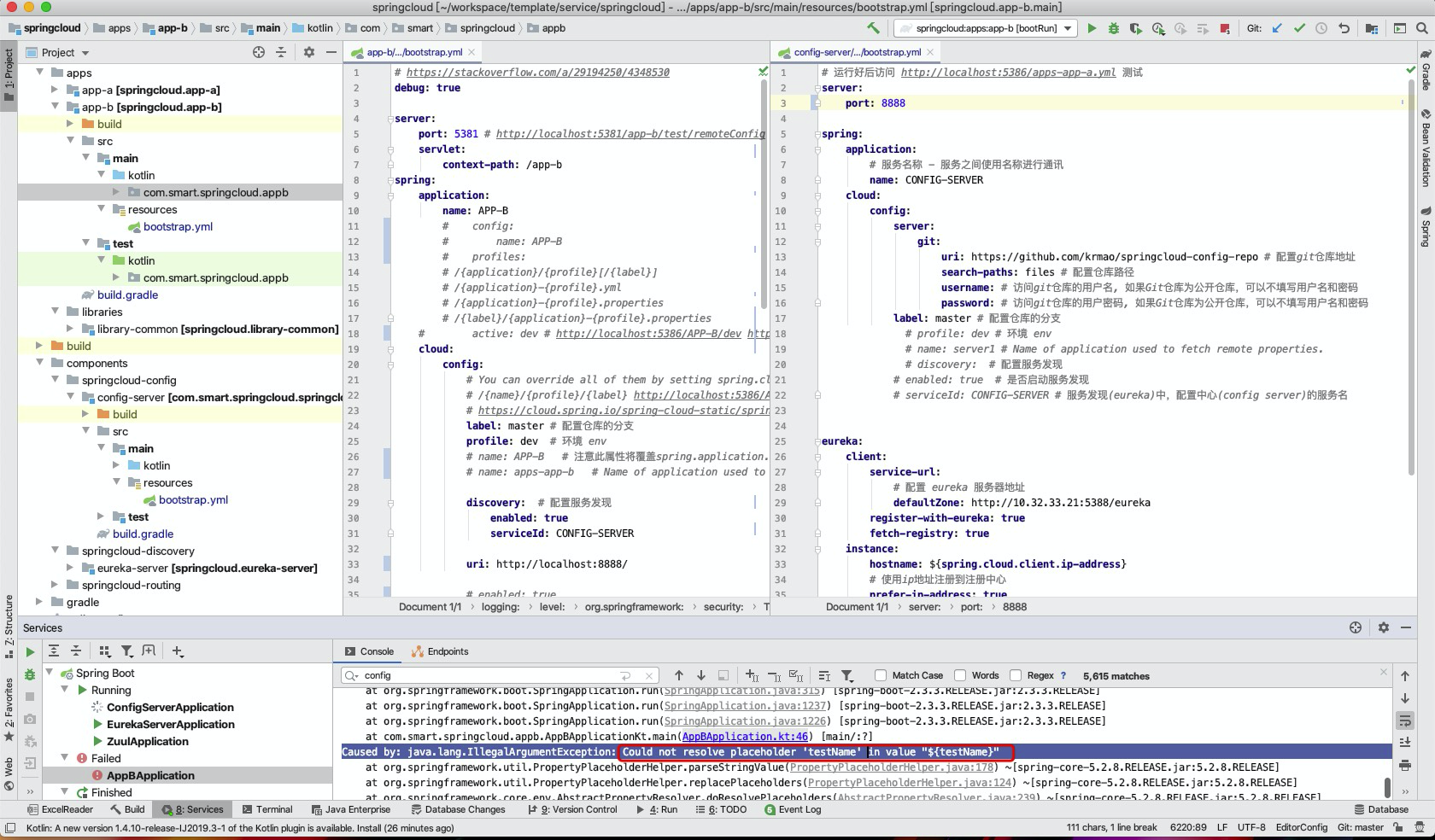Image resolution: width=1435 pixels, height=840 pixels.
Task: Select AppBApplication in Failed services
Action: tap(150, 775)
